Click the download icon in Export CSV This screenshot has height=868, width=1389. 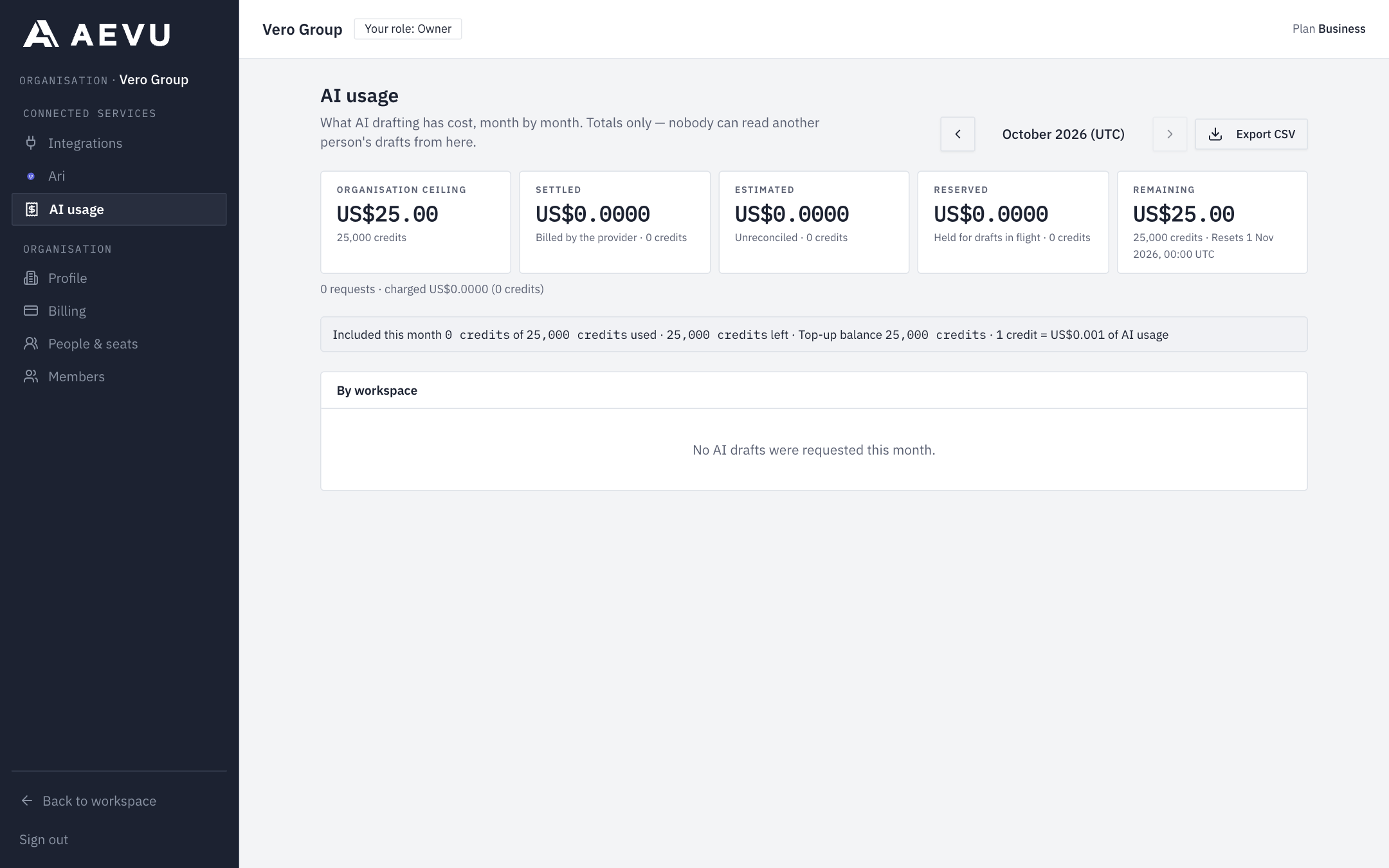click(x=1215, y=134)
